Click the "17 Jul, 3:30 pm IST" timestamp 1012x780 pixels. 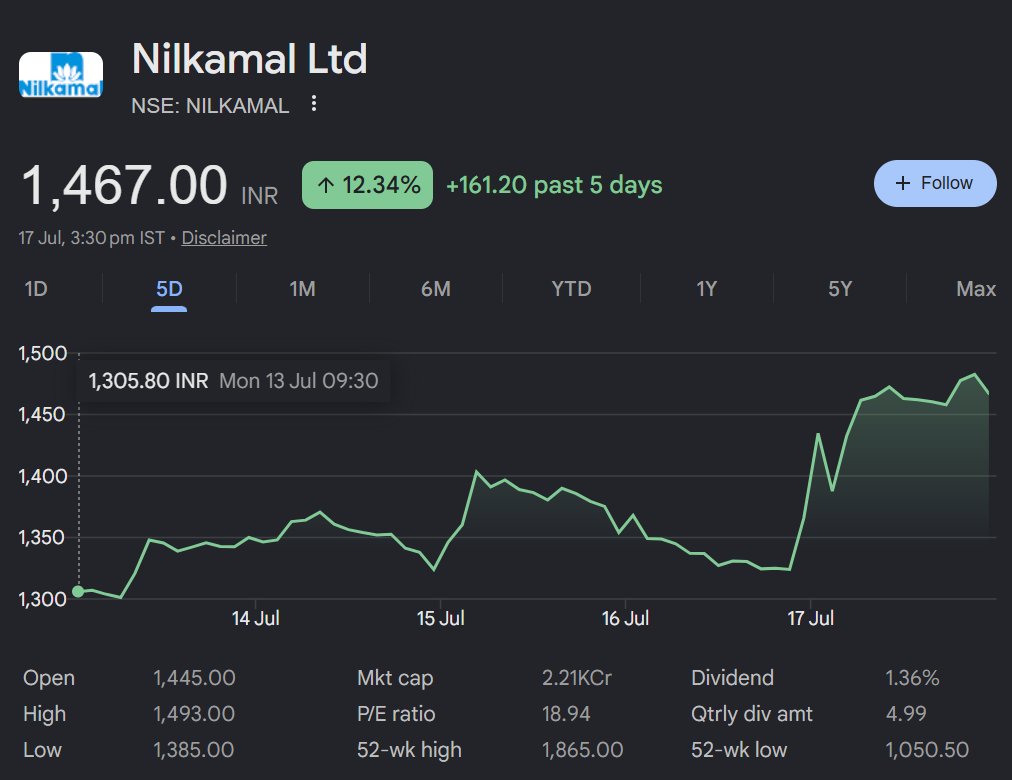(92, 238)
